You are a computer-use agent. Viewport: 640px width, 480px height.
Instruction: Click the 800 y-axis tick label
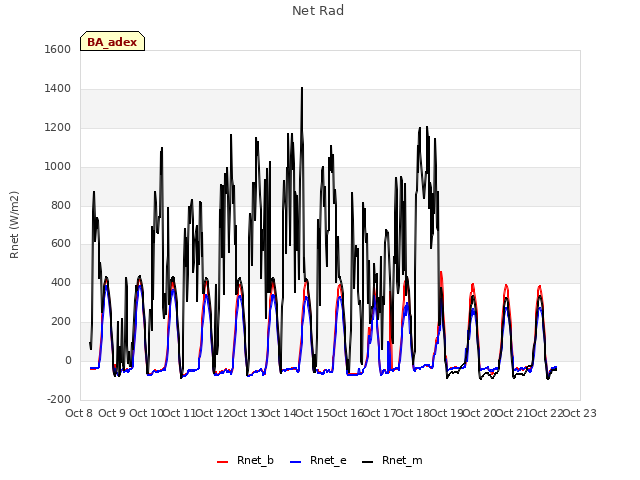click(x=61, y=205)
